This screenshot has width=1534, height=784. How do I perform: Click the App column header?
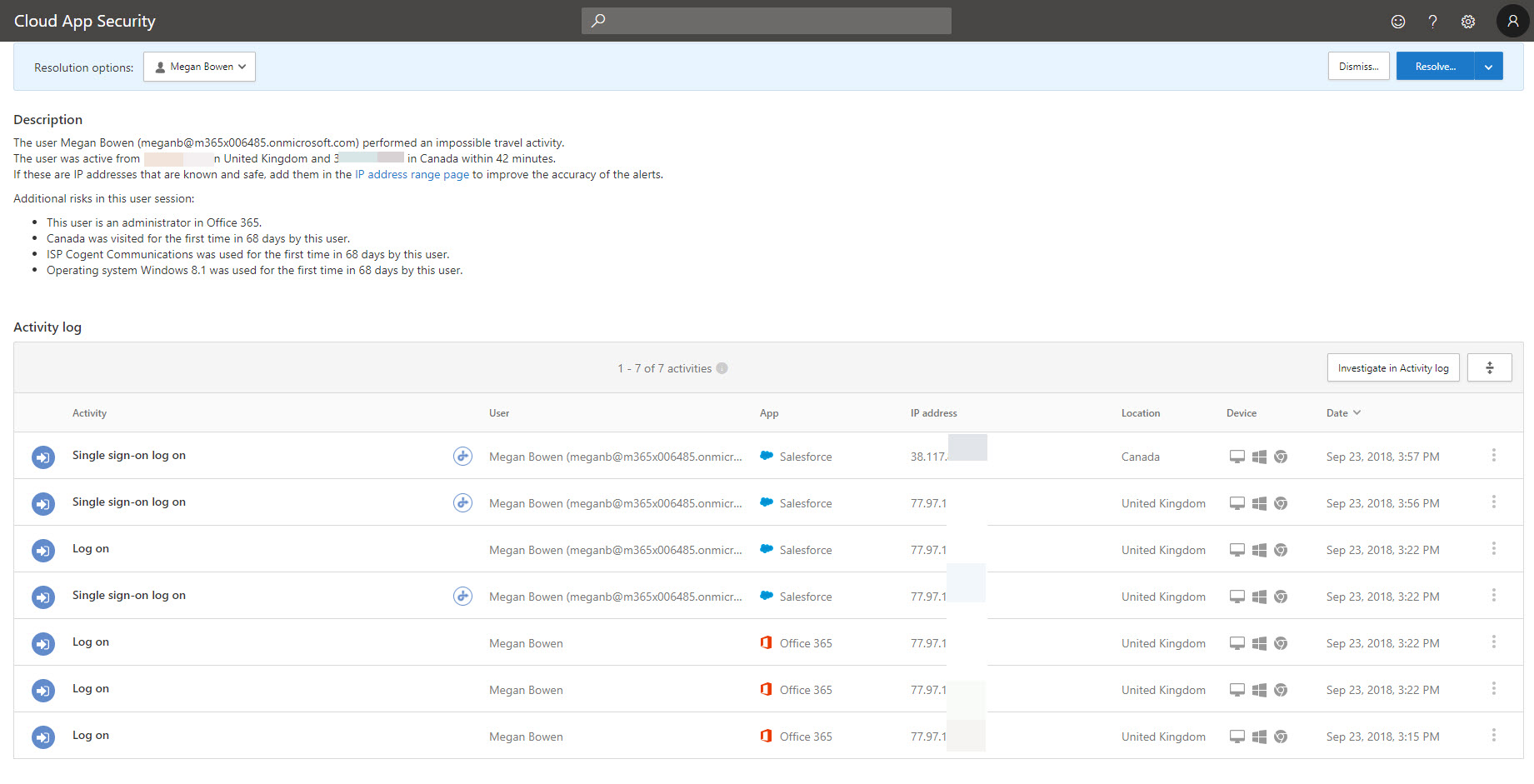769,413
